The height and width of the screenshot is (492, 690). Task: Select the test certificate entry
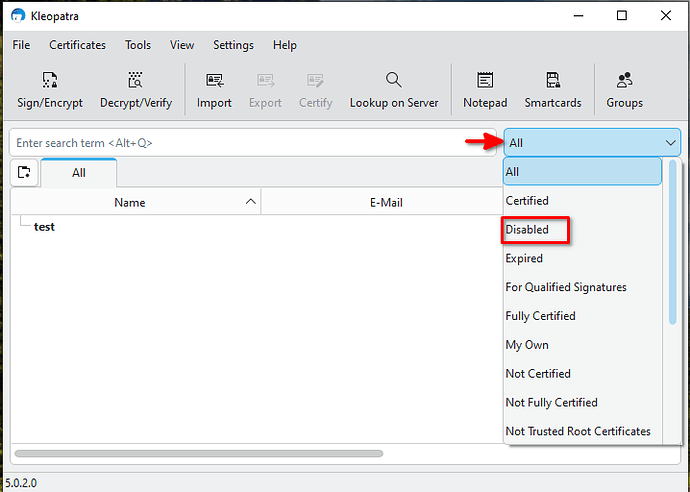(x=44, y=227)
